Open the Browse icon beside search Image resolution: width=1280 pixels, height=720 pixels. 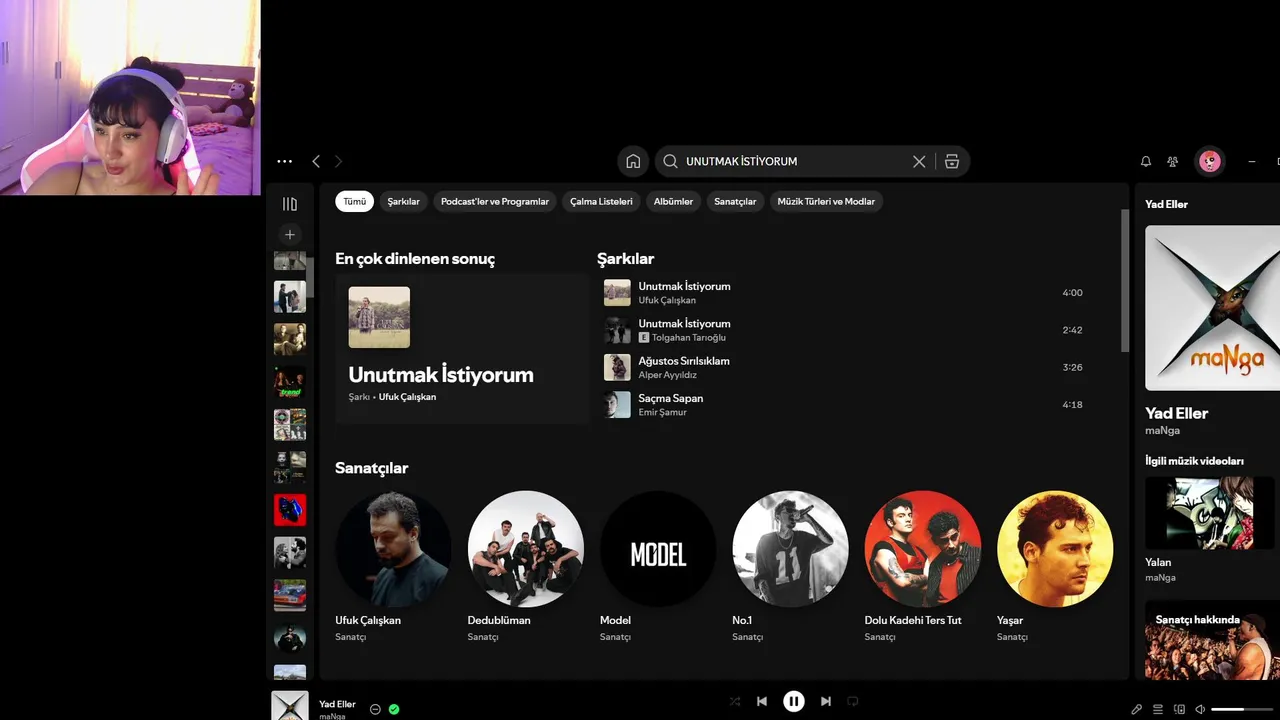[952, 161]
